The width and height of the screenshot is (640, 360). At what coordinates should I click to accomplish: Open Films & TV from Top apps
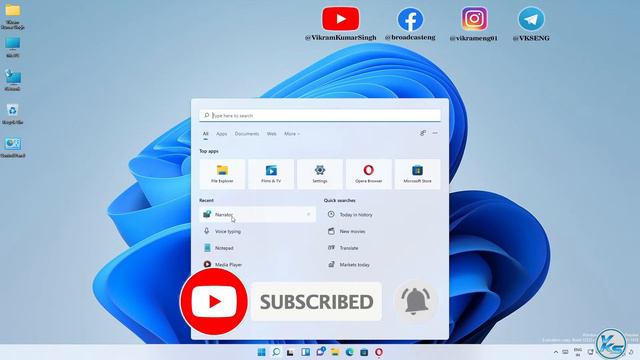[x=271, y=174]
